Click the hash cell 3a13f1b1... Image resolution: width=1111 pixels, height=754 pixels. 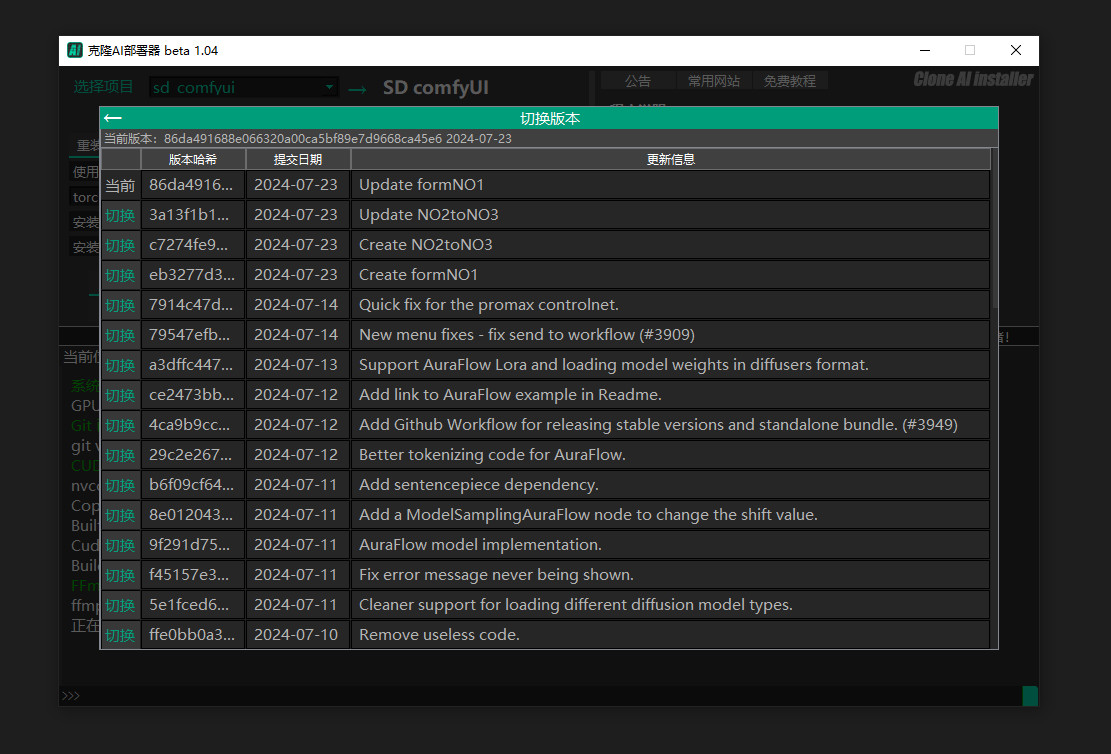[193, 215]
